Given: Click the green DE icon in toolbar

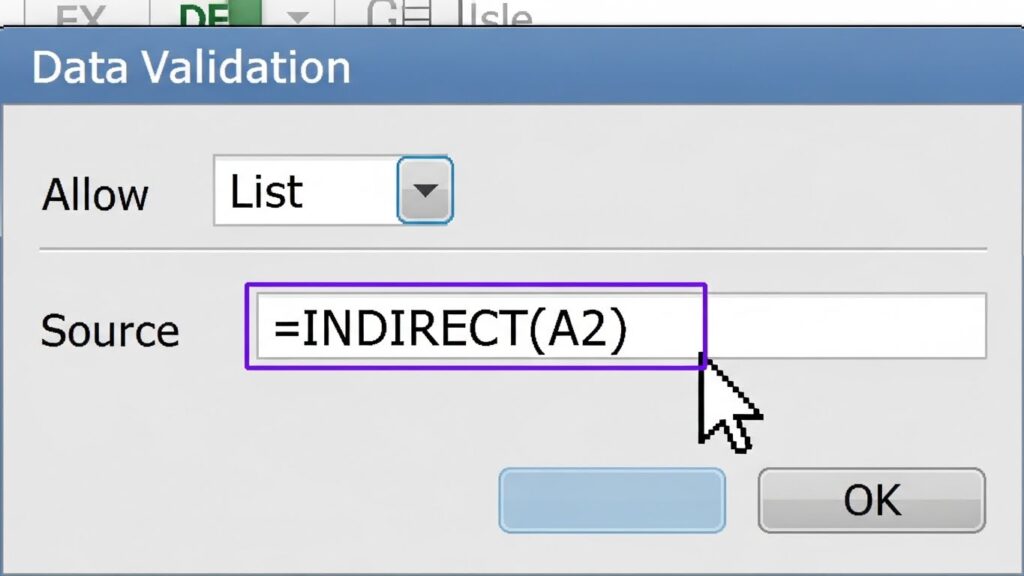Looking at the screenshot, I should pyautogui.click(x=217, y=17).
